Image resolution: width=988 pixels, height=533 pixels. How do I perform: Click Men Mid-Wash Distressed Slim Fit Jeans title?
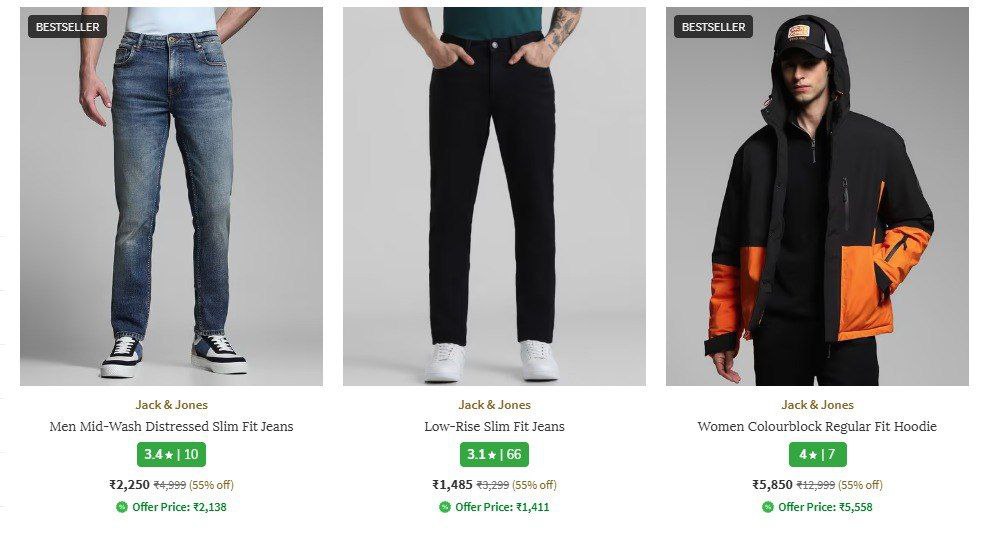coord(171,427)
